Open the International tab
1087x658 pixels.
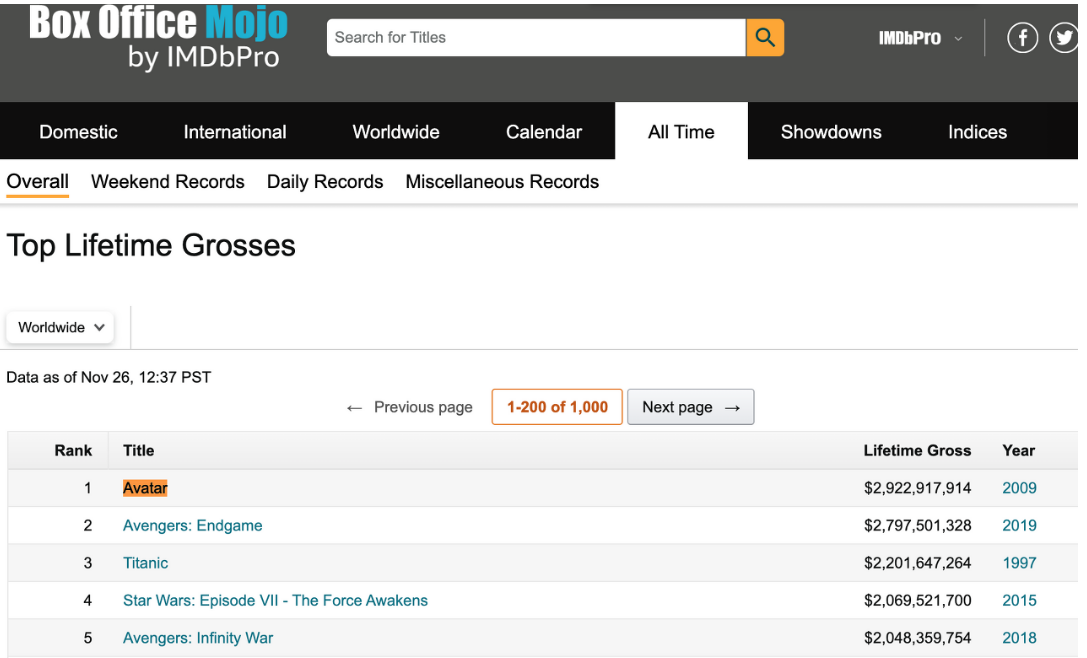(x=235, y=132)
